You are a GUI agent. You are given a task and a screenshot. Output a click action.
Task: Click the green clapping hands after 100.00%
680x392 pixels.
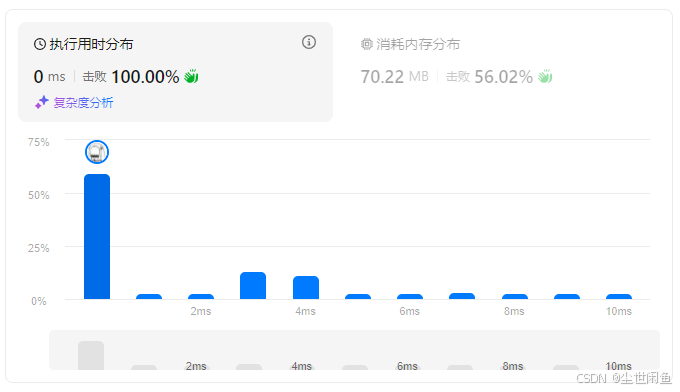pyautogui.click(x=191, y=76)
